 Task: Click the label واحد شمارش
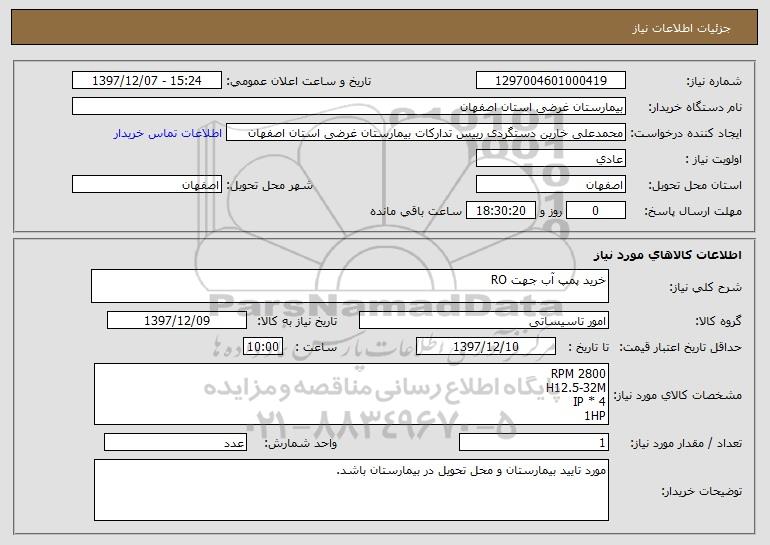[x=301, y=443]
